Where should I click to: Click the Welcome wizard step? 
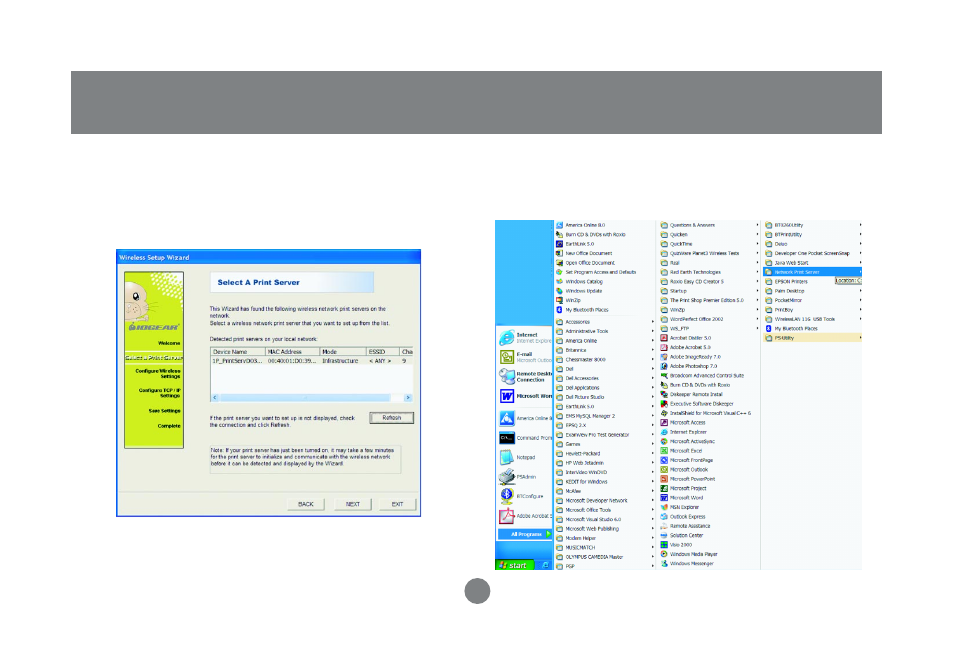click(x=169, y=343)
